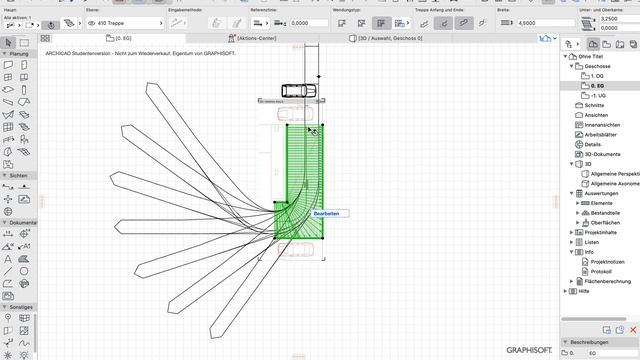The width and height of the screenshot is (640, 360).
Task: Select first Treppe Anfang und Ende option
Action: [424, 23]
